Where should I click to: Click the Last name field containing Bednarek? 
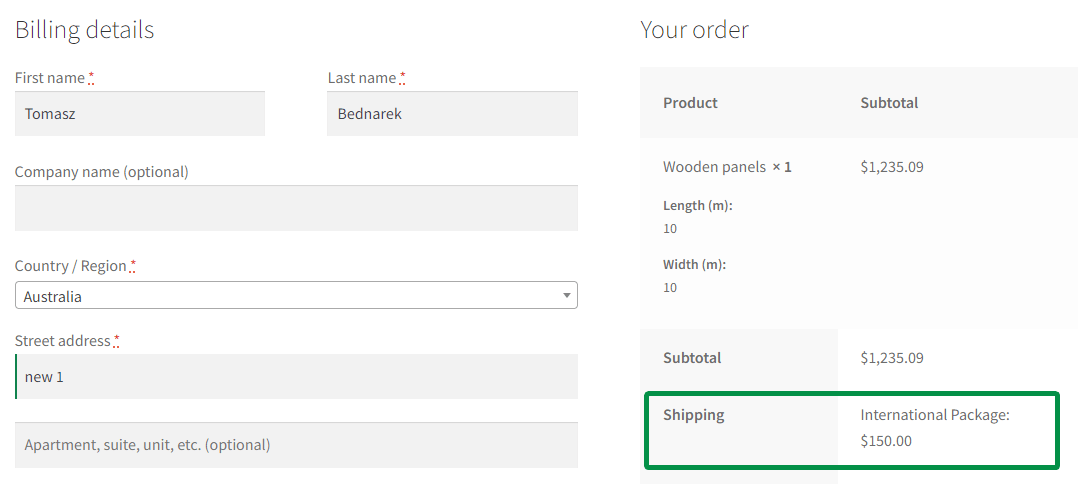[452, 114]
